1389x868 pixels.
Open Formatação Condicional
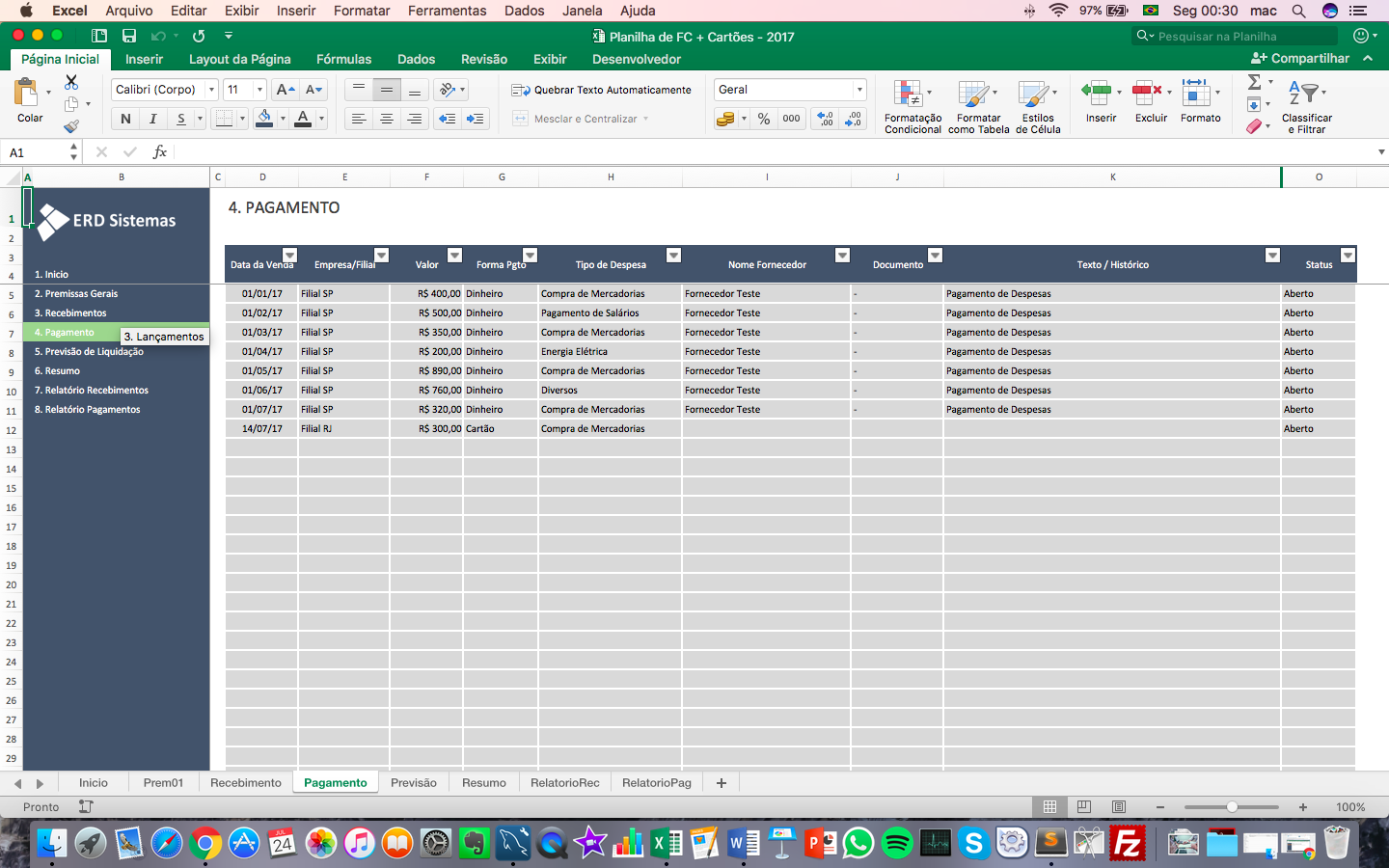point(912,106)
